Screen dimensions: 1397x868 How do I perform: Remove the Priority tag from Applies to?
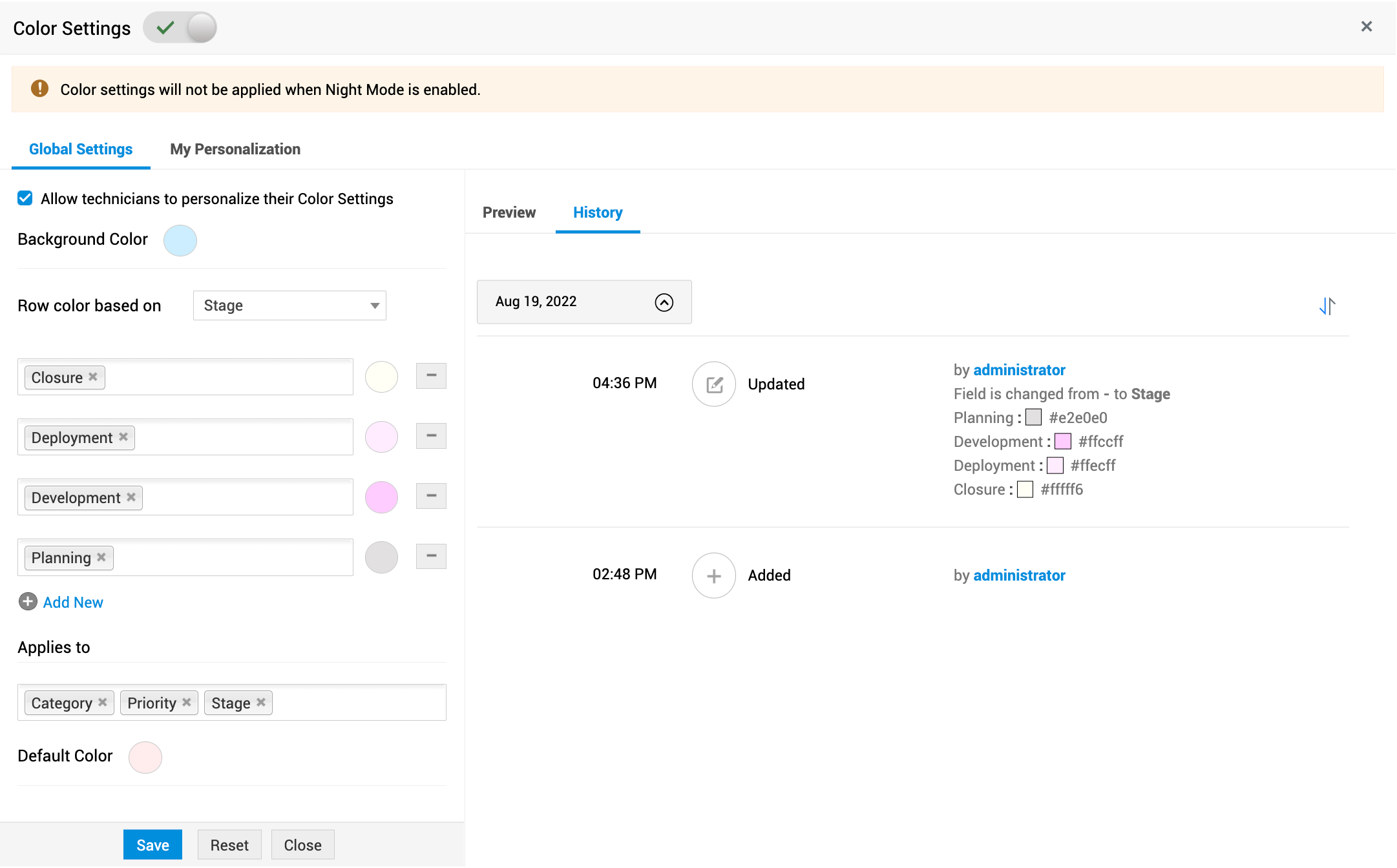tap(187, 702)
